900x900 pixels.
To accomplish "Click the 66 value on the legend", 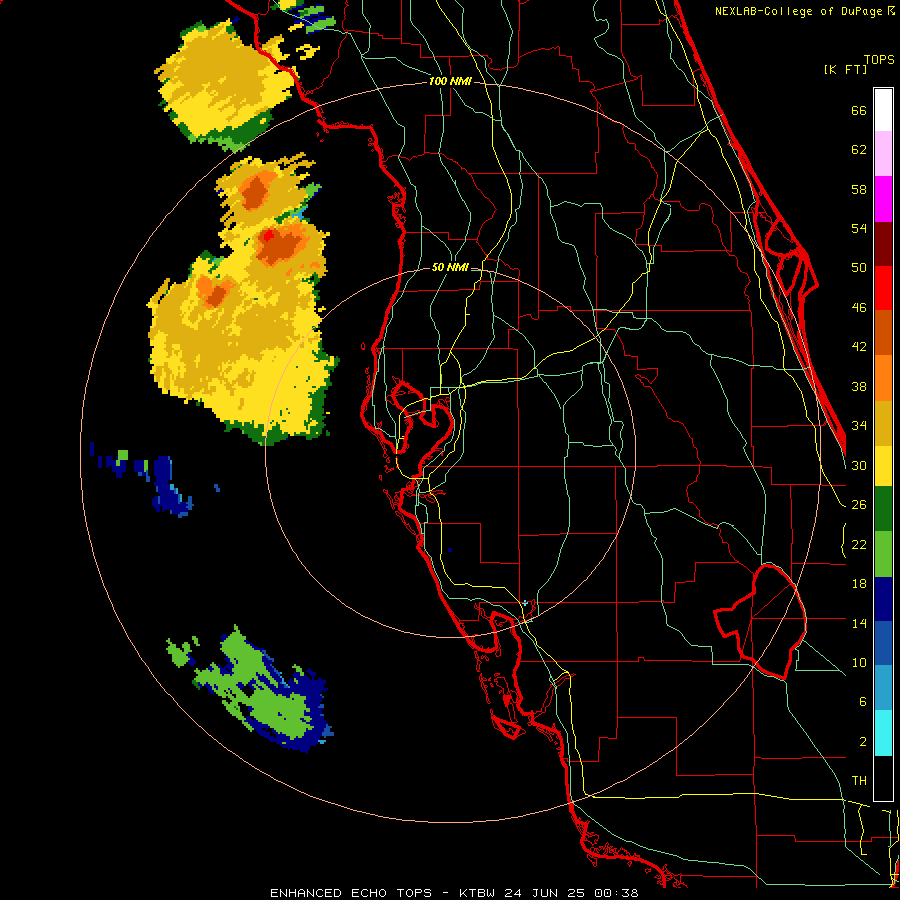I will coord(859,111).
